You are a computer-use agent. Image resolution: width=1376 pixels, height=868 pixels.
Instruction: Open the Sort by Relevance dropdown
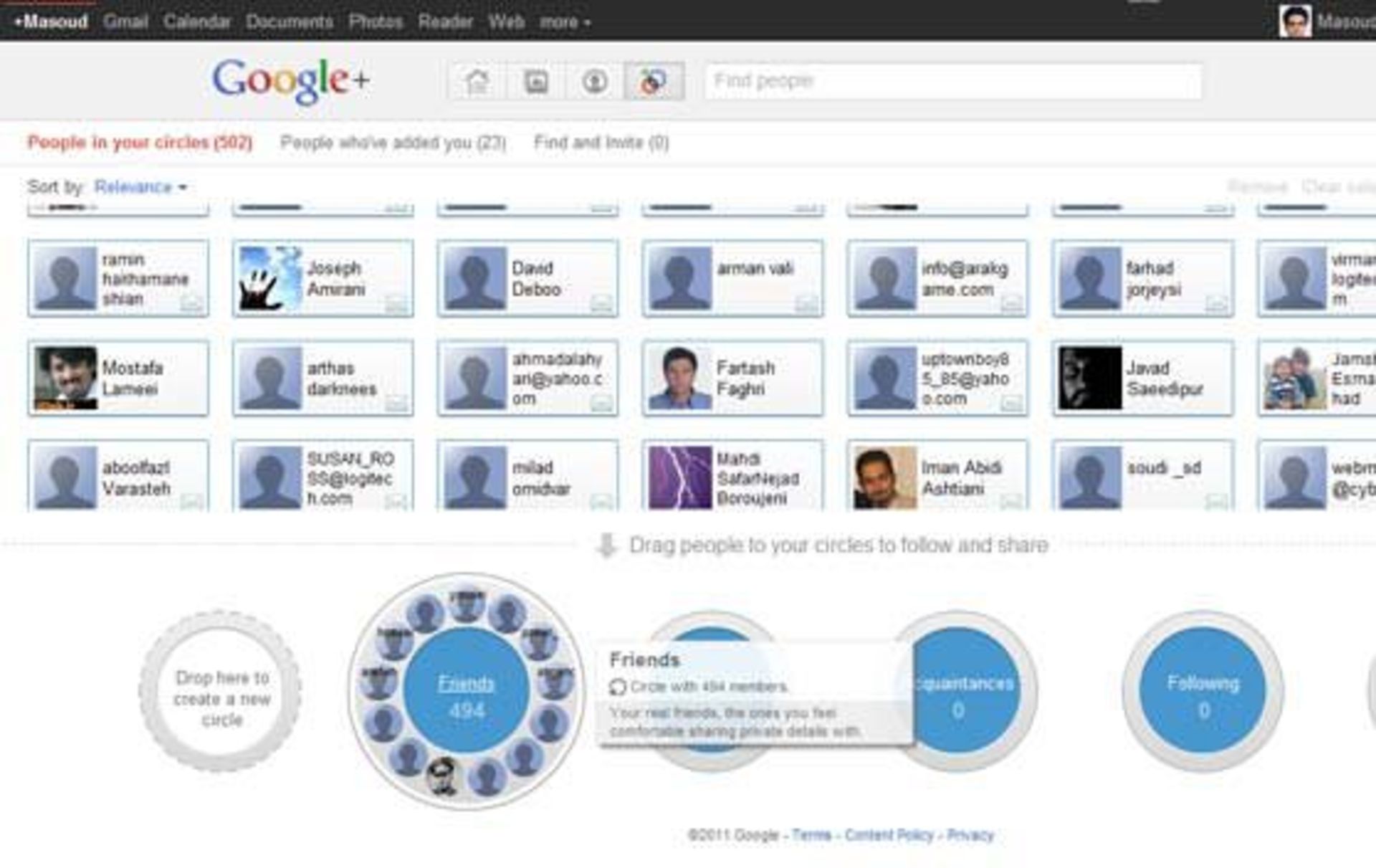(x=140, y=187)
